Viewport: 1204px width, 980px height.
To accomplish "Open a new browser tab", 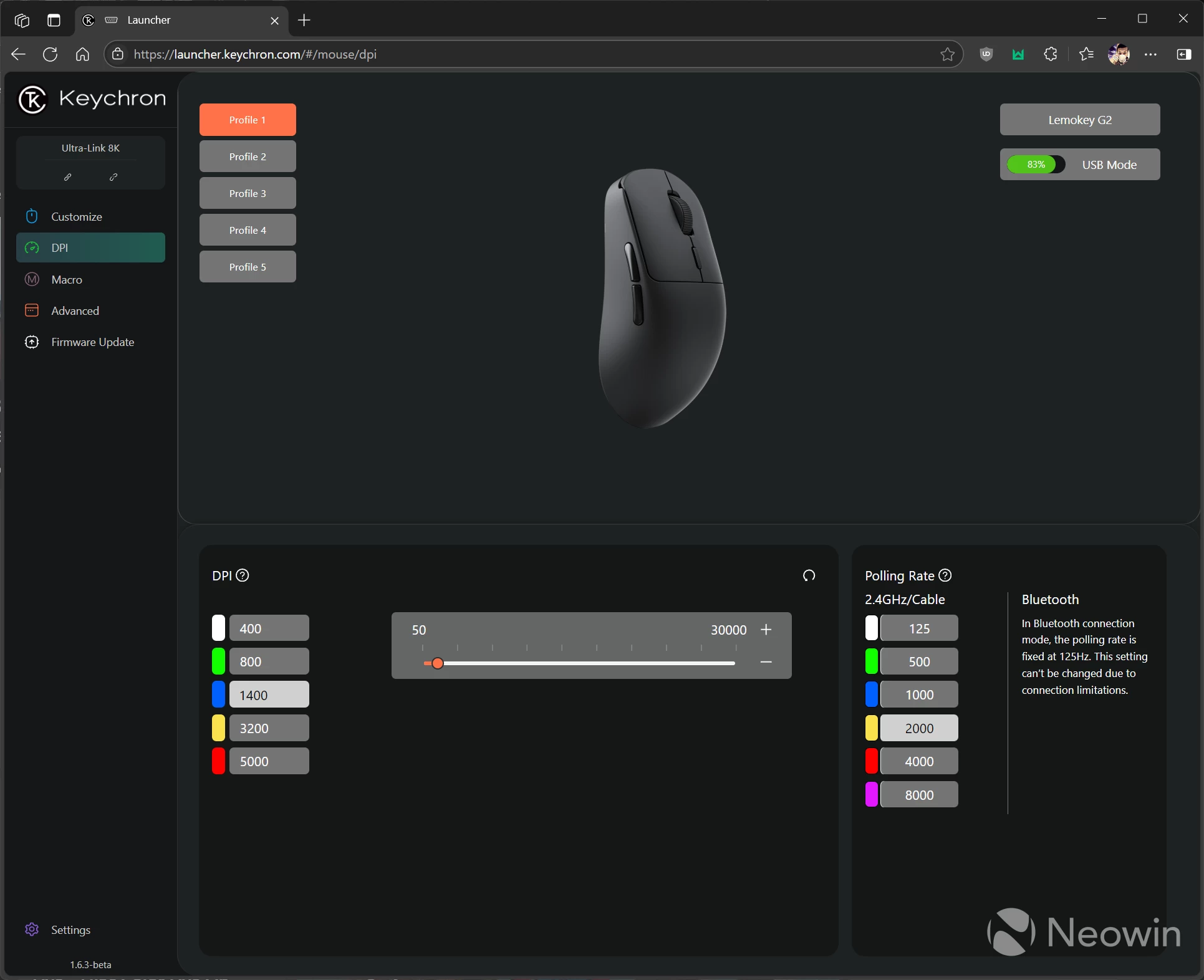I will pyautogui.click(x=304, y=20).
